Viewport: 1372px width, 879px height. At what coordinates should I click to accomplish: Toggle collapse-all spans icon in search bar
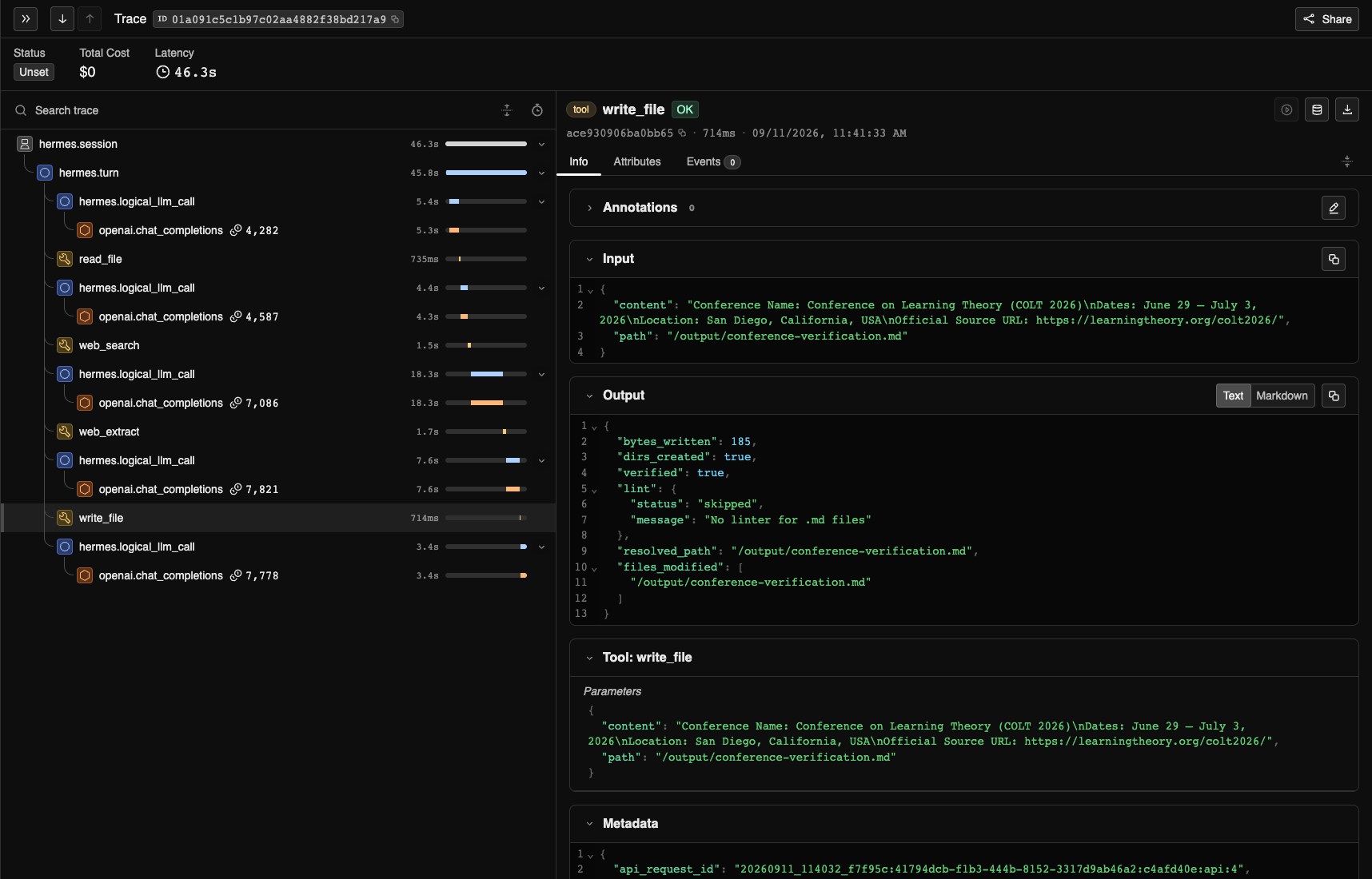[x=507, y=110]
